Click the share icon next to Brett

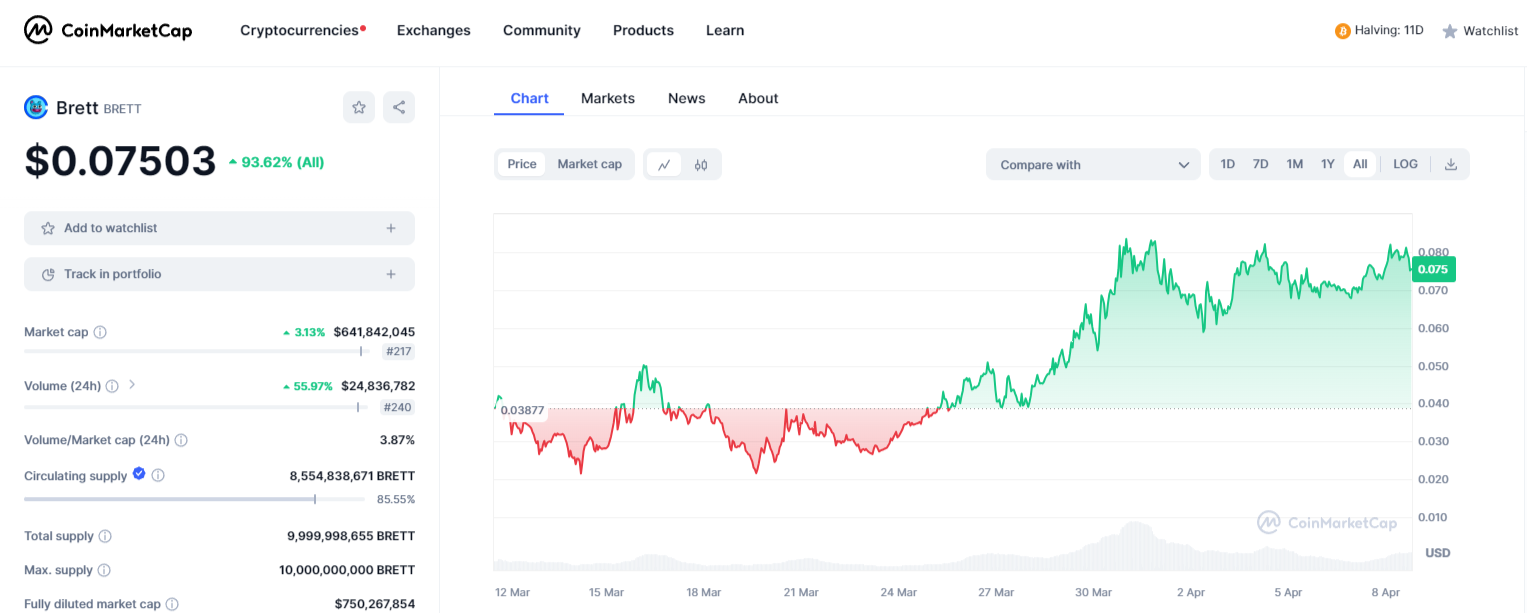[399, 107]
